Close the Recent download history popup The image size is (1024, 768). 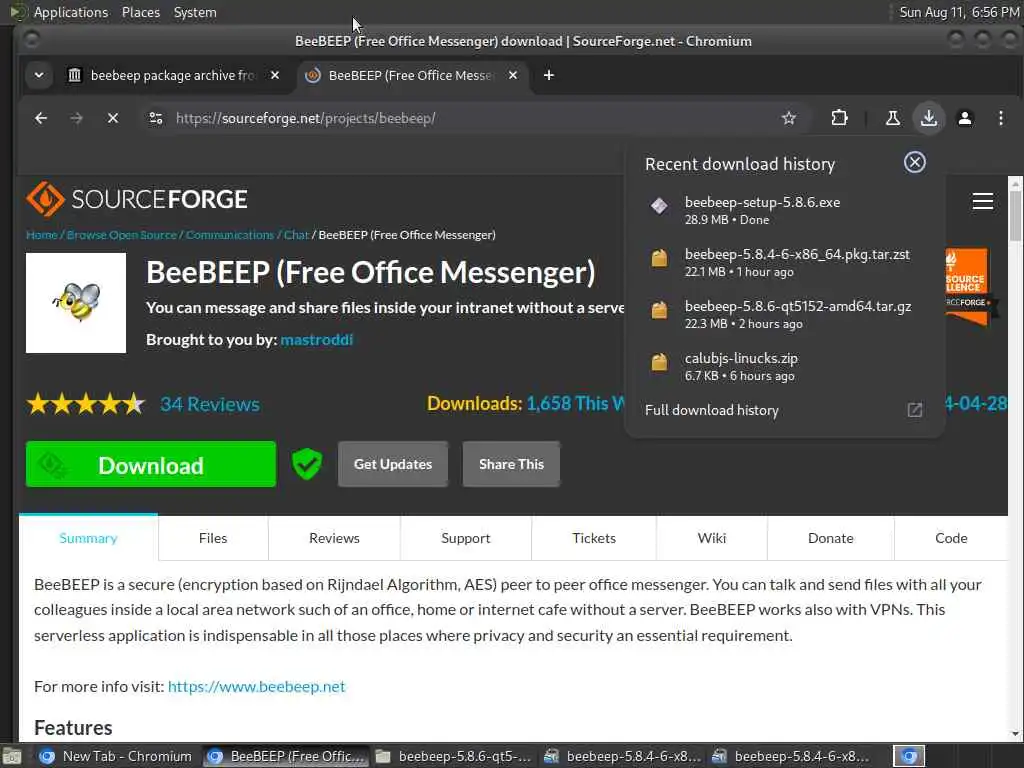click(914, 162)
